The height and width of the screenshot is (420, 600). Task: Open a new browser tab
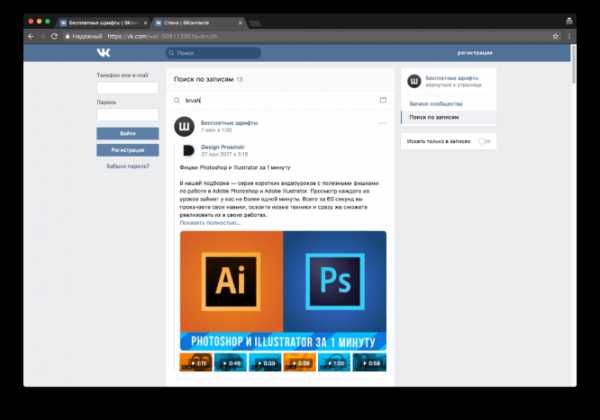click(x=254, y=23)
